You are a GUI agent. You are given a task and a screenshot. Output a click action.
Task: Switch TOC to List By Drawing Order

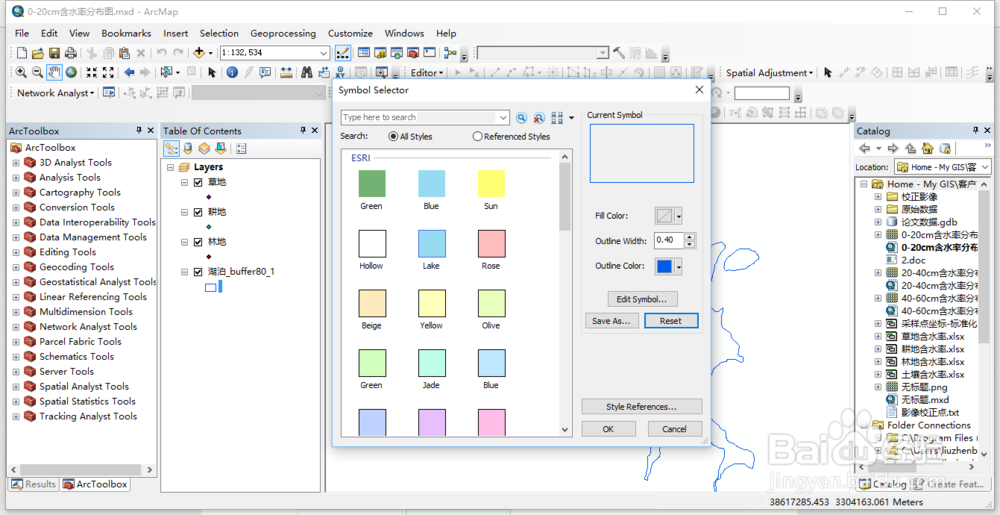coord(171,149)
